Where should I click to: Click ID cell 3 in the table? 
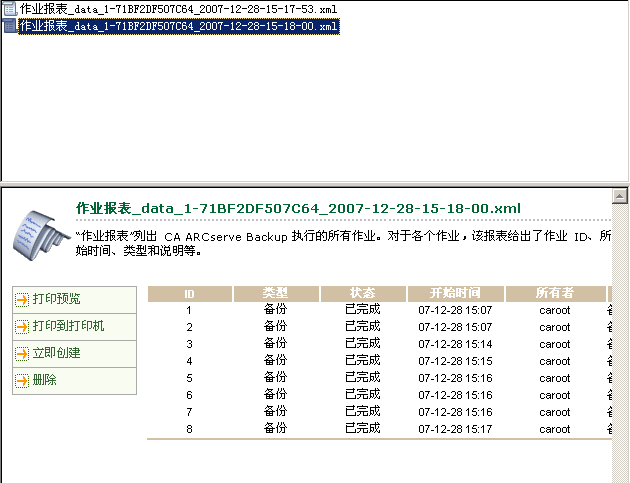(x=189, y=344)
